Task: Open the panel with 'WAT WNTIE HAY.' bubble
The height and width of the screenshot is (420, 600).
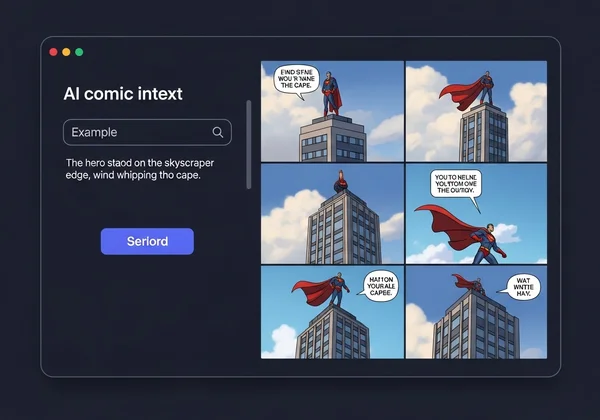Action: (476, 312)
